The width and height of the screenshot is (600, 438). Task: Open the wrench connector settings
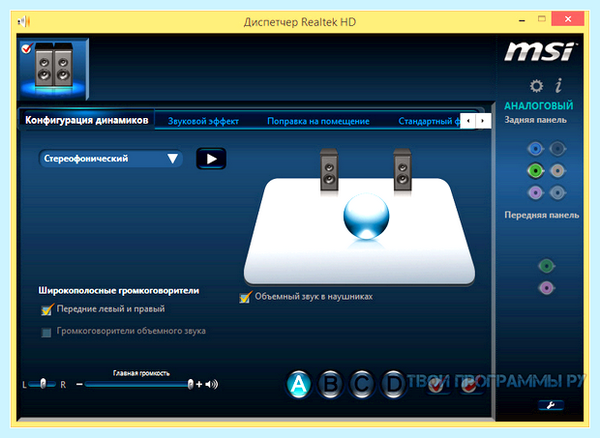coord(551,405)
